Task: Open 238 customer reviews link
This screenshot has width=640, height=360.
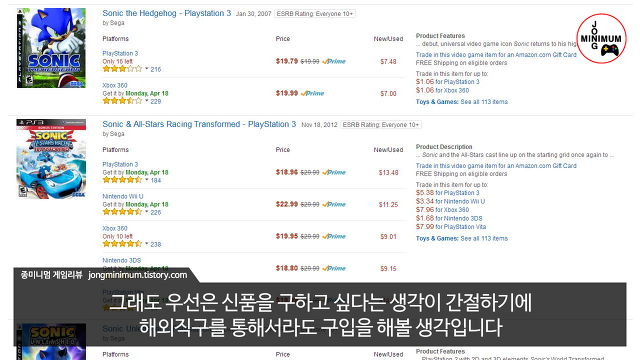Action: [156, 244]
